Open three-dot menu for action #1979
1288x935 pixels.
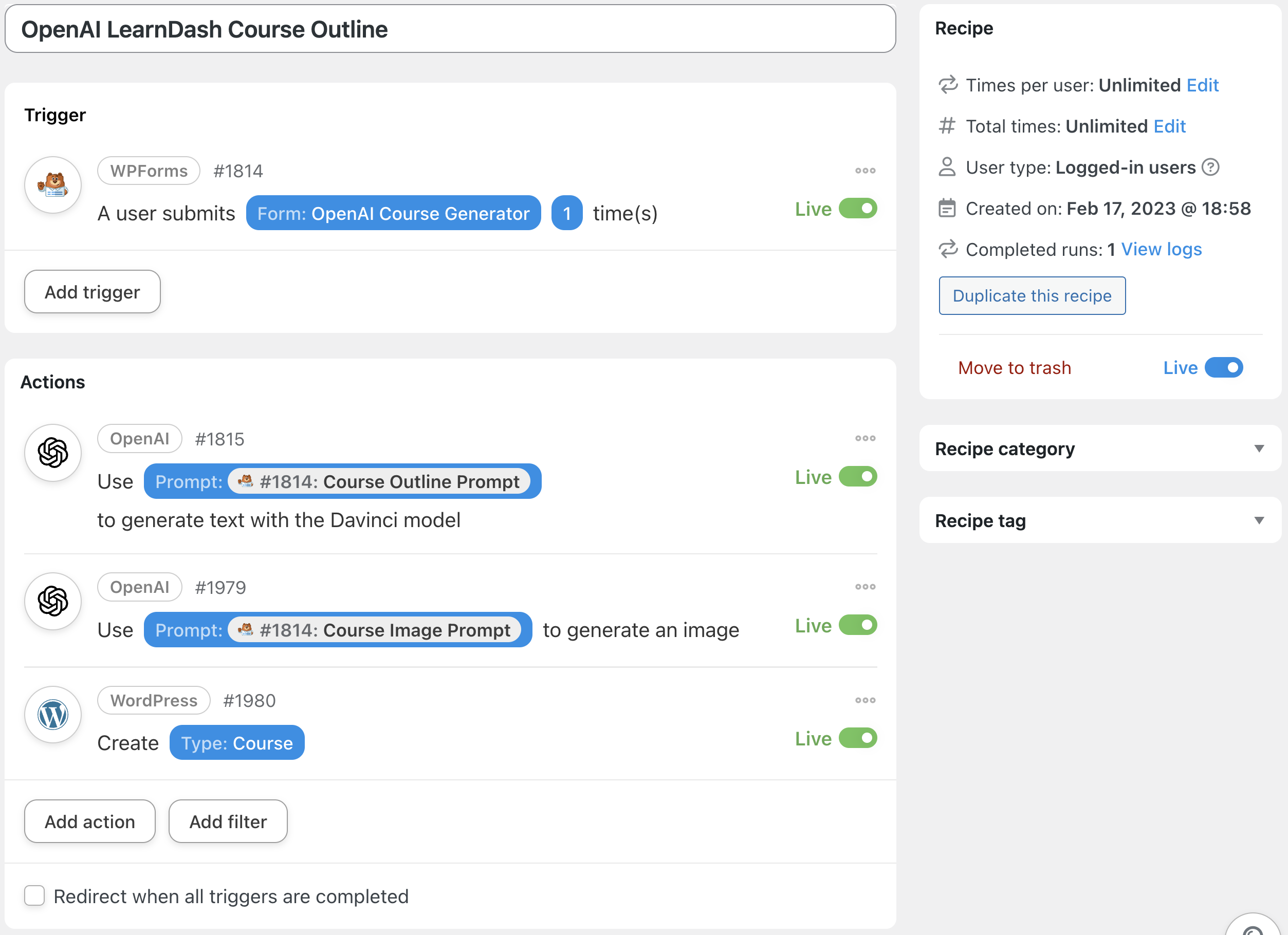tap(865, 587)
